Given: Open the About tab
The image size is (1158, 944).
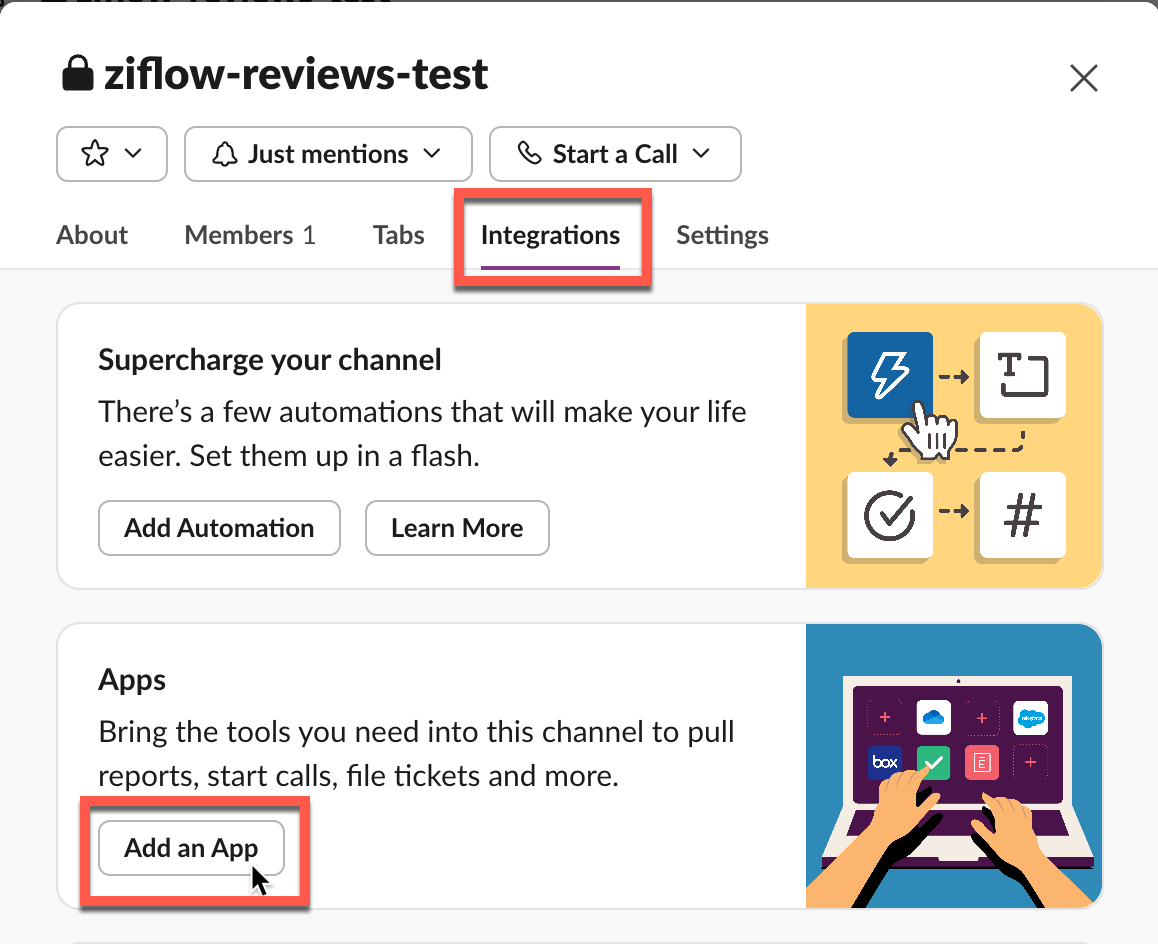Looking at the screenshot, I should coord(91,235).
